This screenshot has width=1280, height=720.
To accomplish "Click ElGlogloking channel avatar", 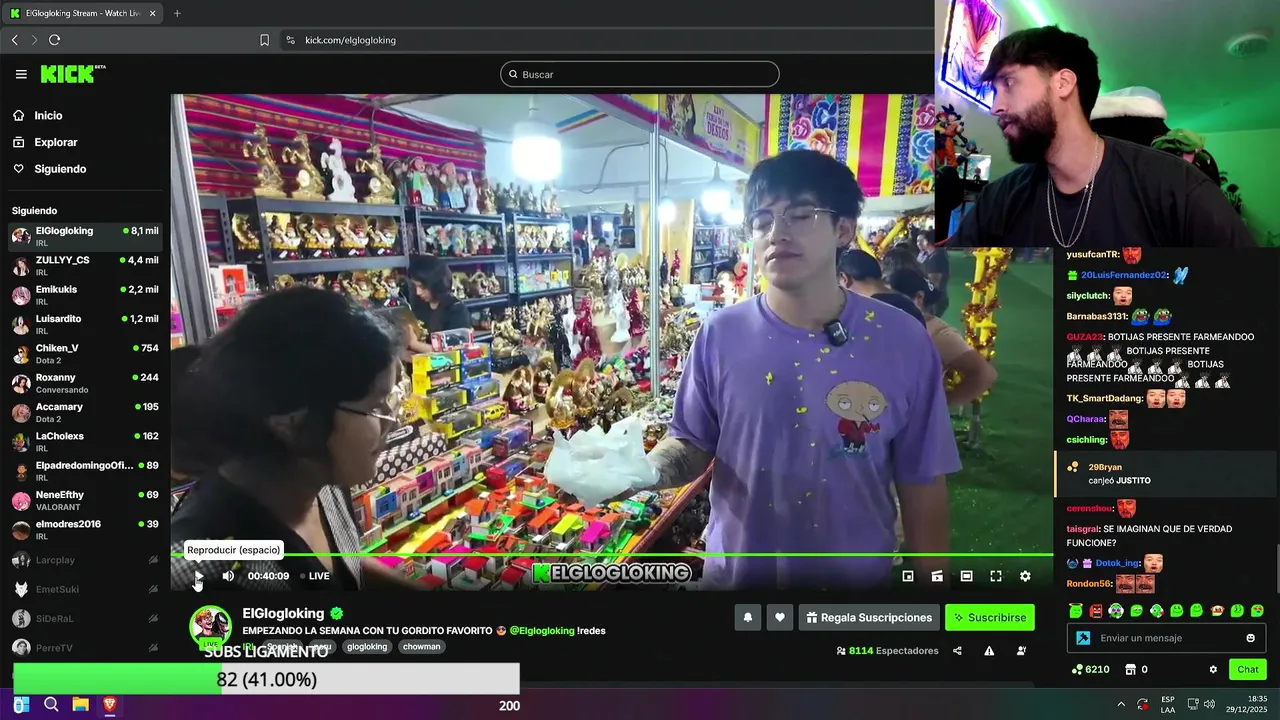I will pos(210,626).
